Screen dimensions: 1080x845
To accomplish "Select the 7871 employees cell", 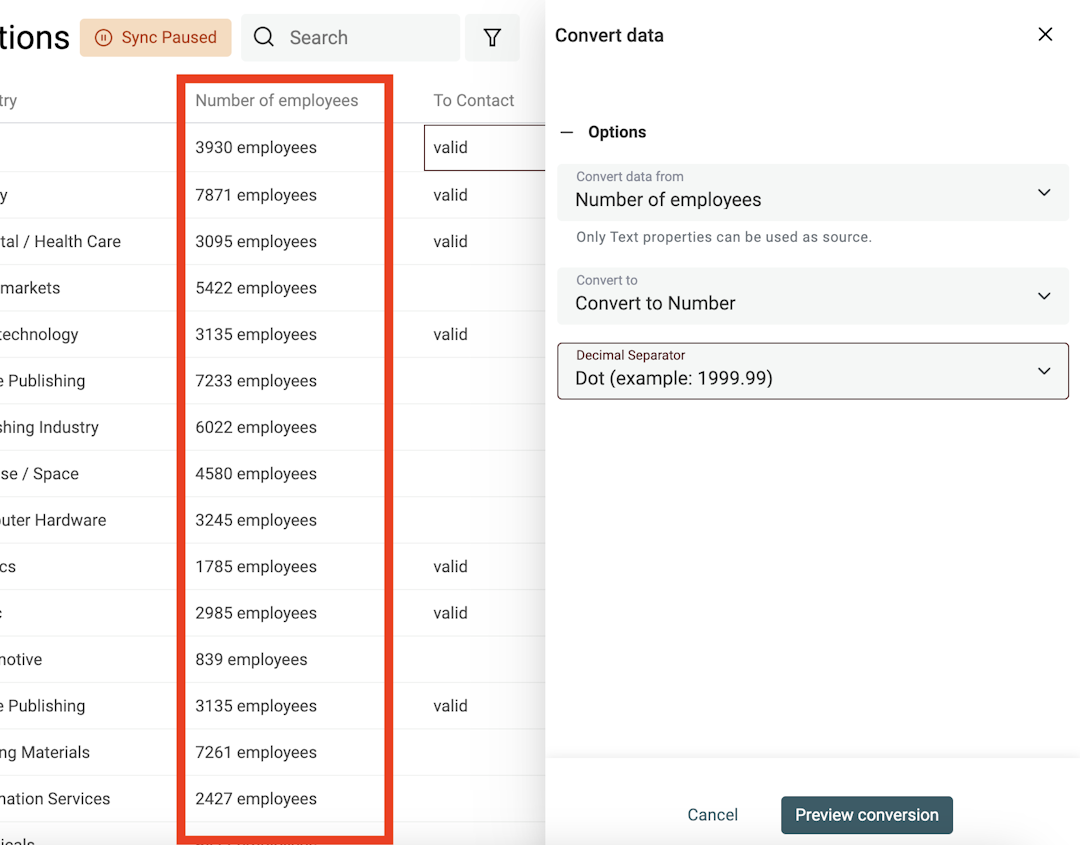I will coord(256,194).
